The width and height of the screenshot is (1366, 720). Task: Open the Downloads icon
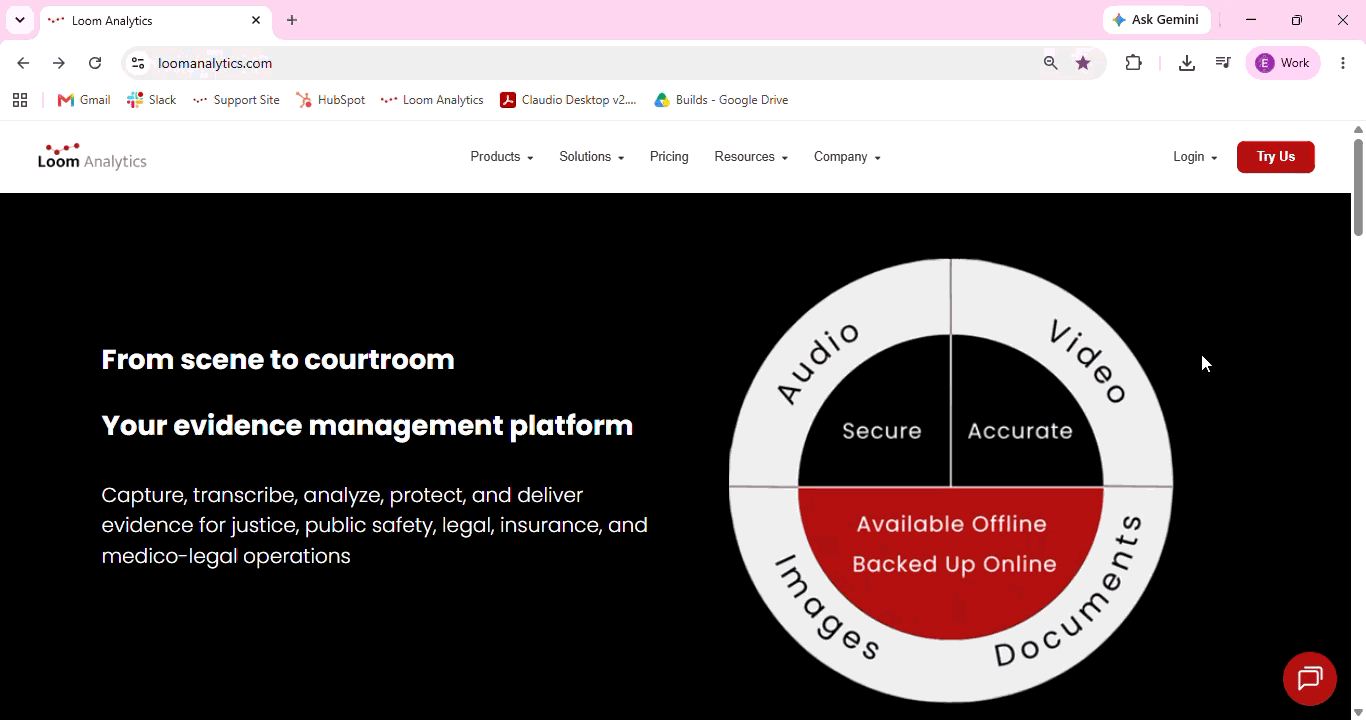tap(1187, 63)
